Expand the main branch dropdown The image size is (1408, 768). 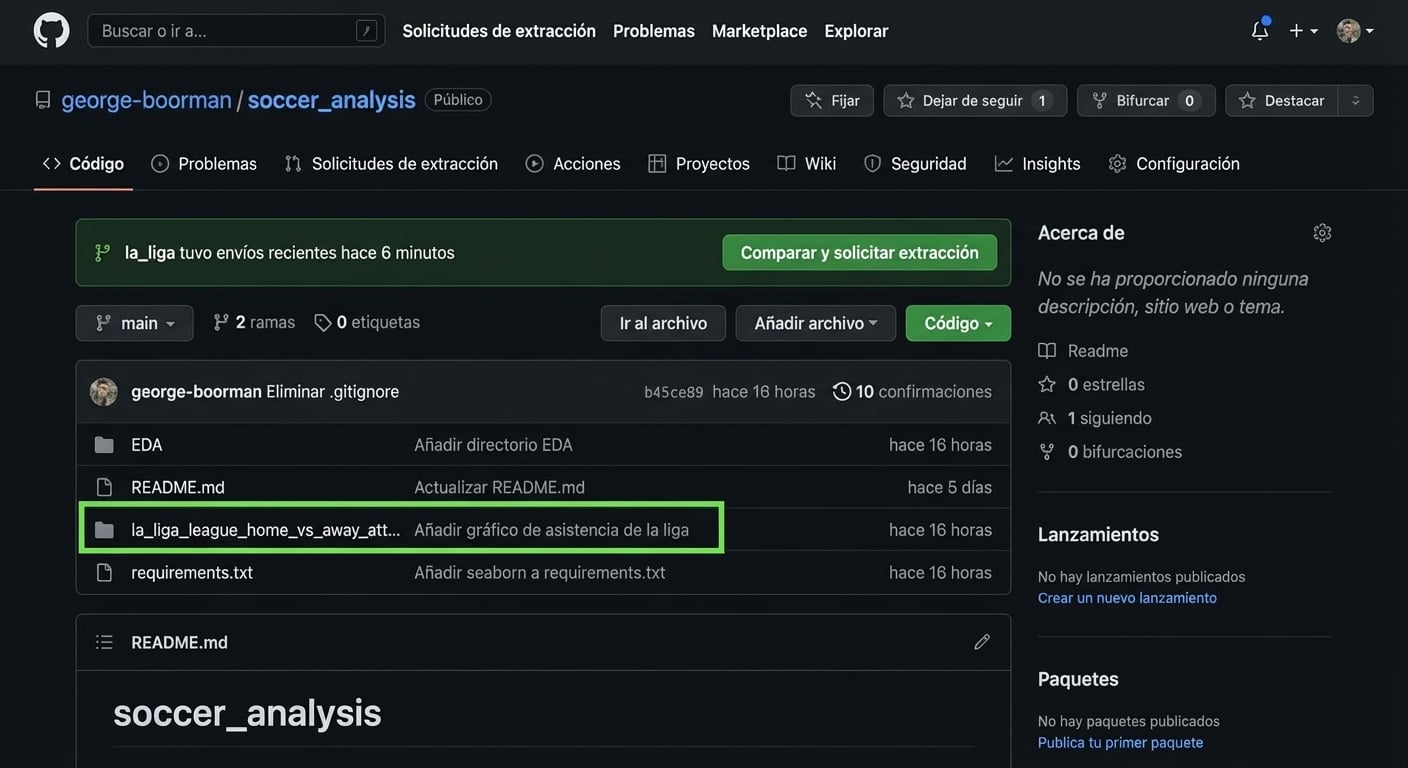point(135,323)
